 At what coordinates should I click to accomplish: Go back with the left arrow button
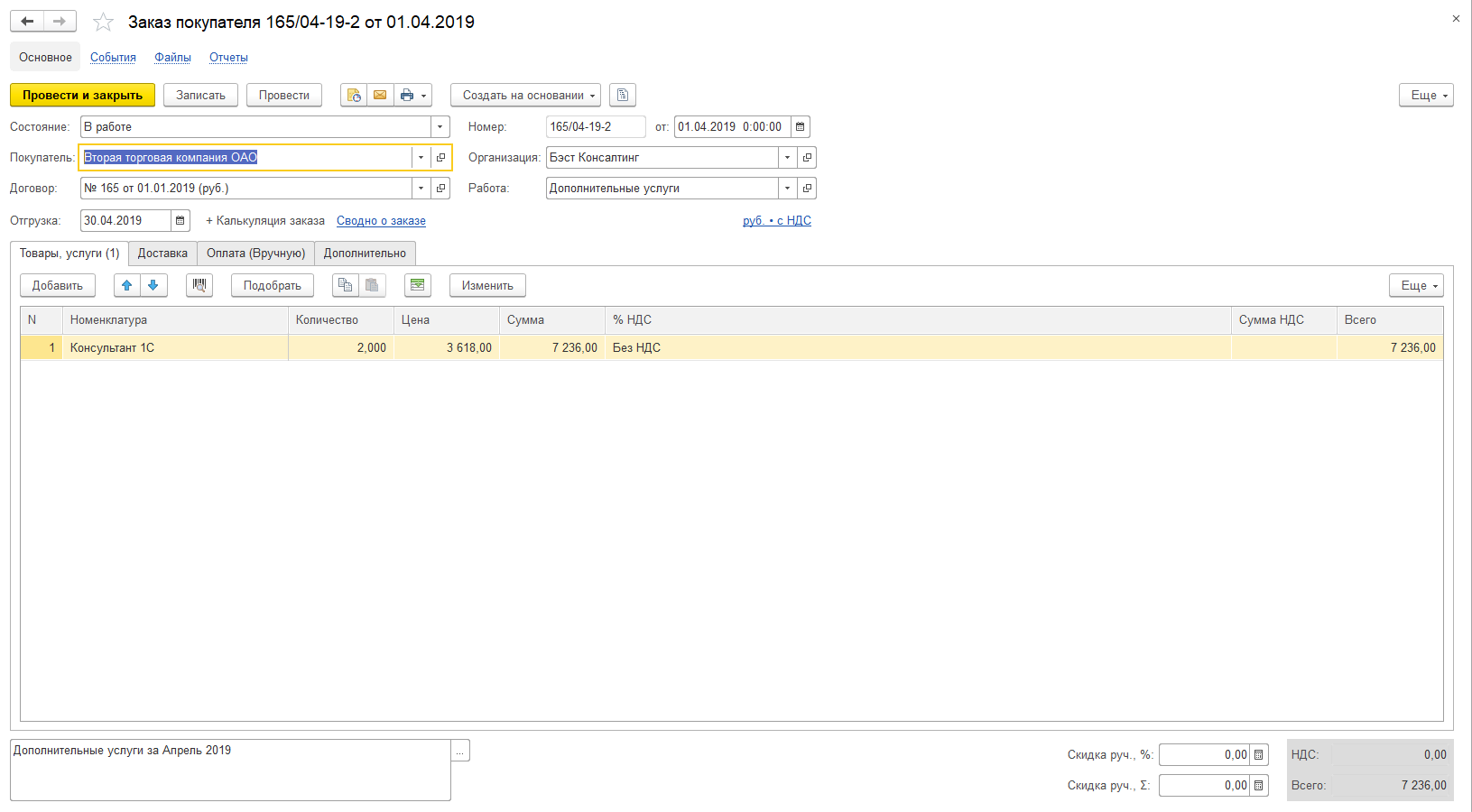(x=27, y=21)
